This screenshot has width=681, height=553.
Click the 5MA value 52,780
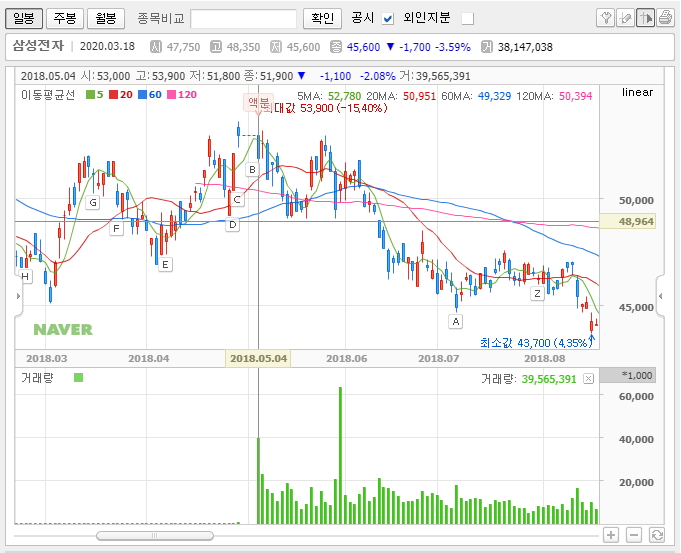(x=344, y=96)
